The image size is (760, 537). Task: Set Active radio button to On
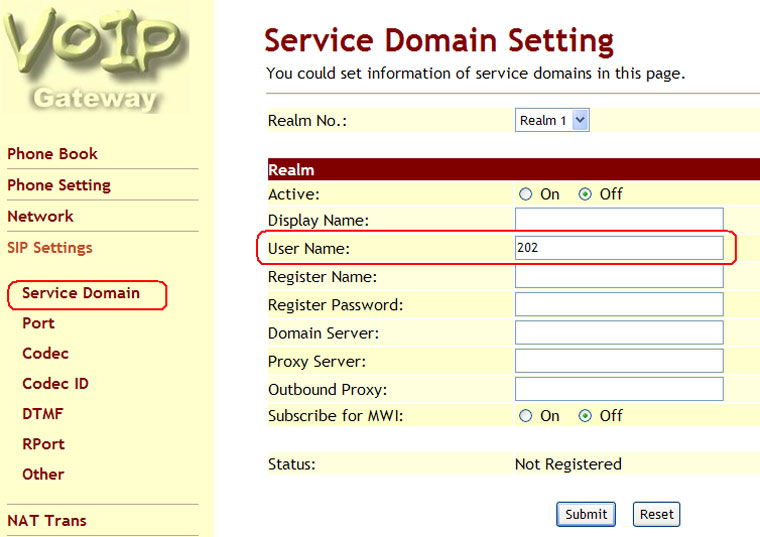pyautogui.click(x=526, y=195)
